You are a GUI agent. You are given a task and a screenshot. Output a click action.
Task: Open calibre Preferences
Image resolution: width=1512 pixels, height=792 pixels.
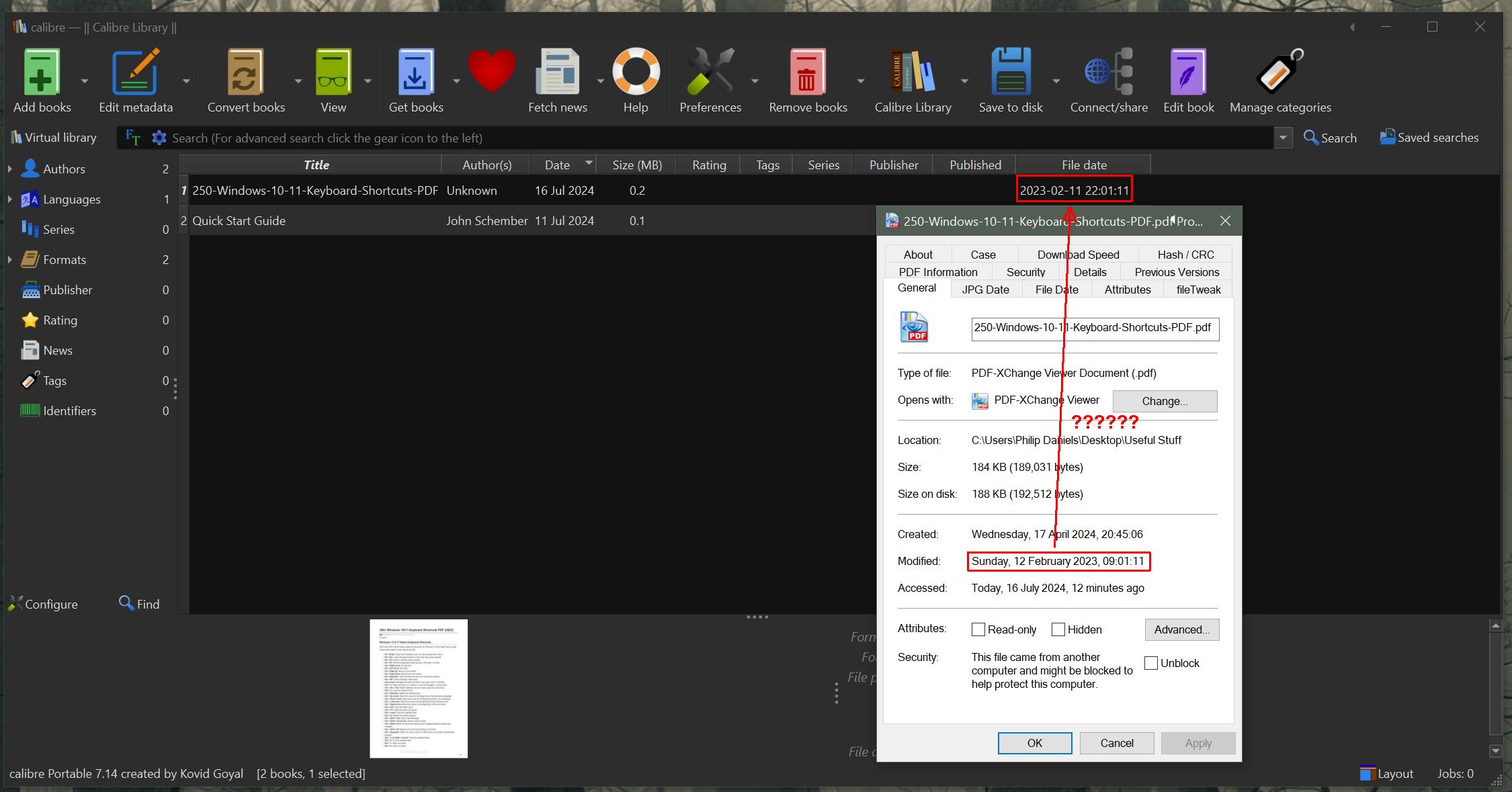pos(710,73)
